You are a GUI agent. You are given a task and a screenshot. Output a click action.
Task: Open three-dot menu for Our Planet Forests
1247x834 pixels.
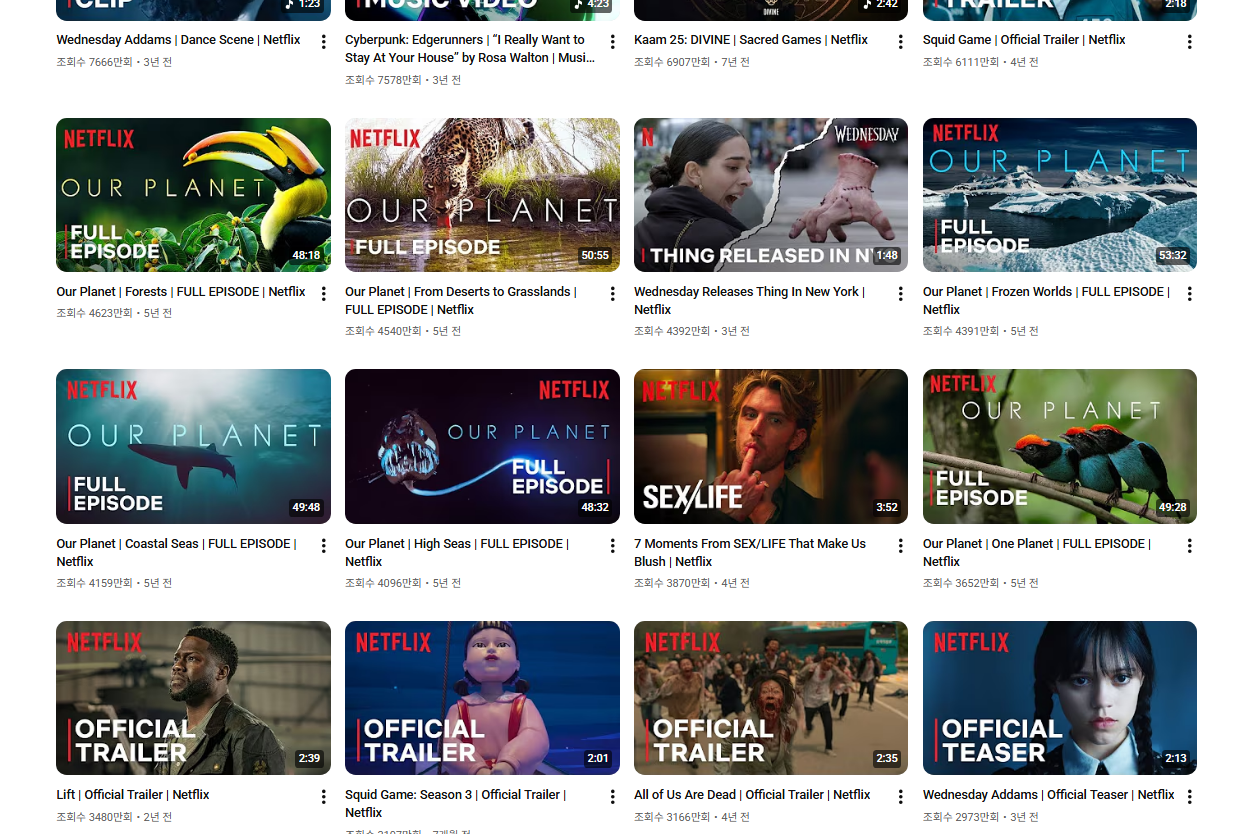323,294
